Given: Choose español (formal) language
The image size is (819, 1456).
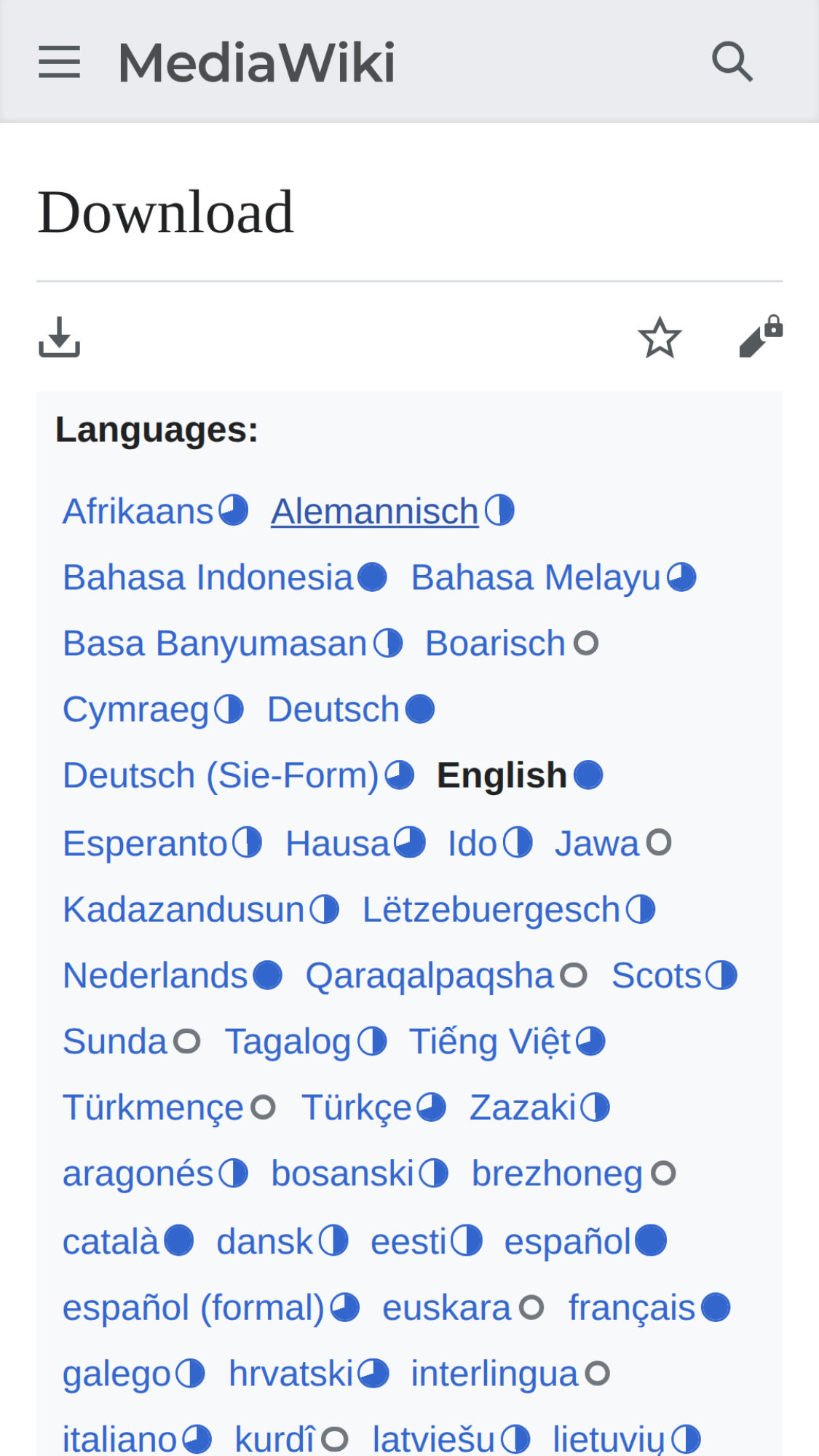Looking at the screenshot, I should [193, 1307].
